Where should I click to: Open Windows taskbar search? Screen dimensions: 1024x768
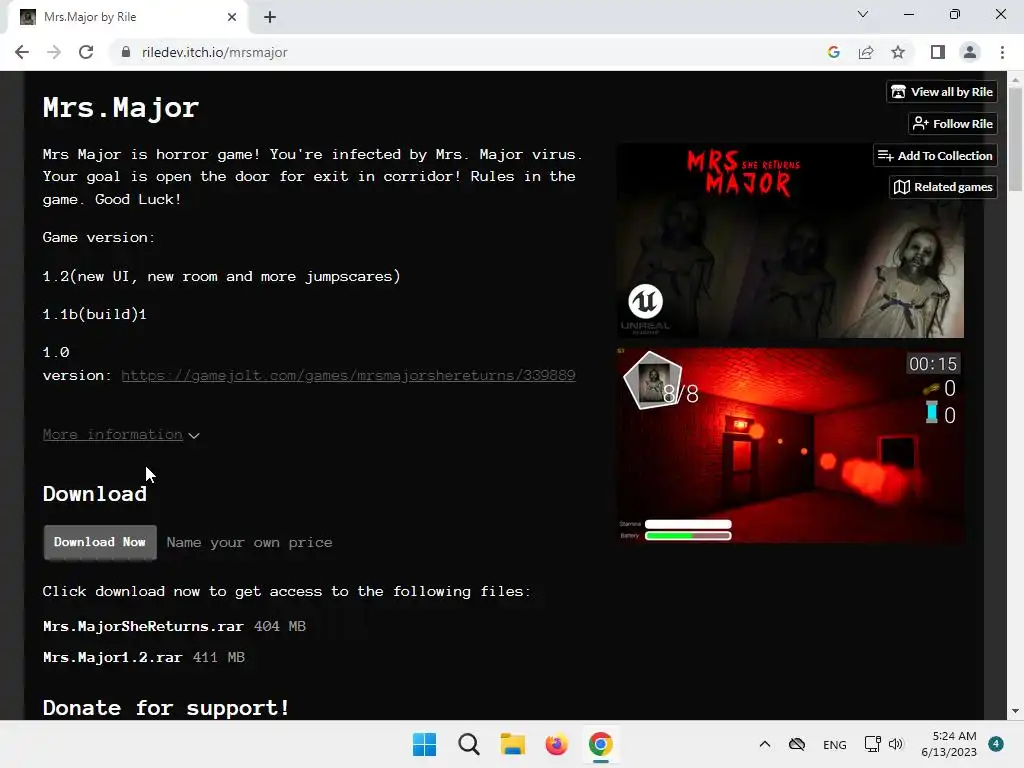coord(468,744)
